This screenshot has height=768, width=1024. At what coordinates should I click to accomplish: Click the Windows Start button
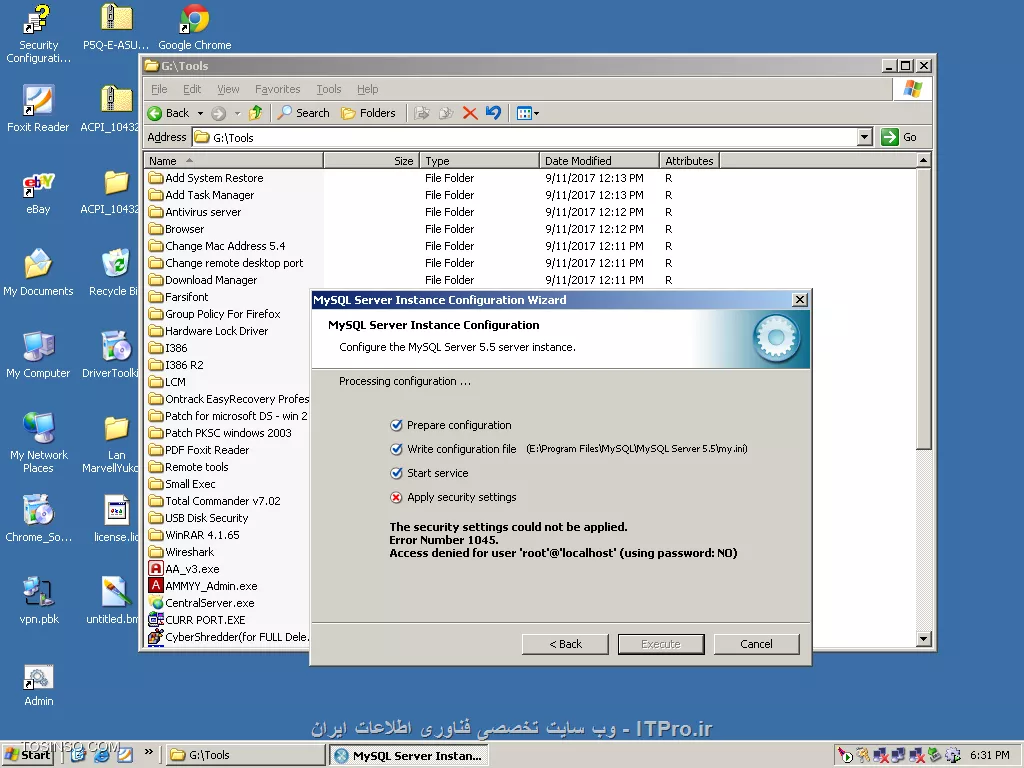pos(27,755)
